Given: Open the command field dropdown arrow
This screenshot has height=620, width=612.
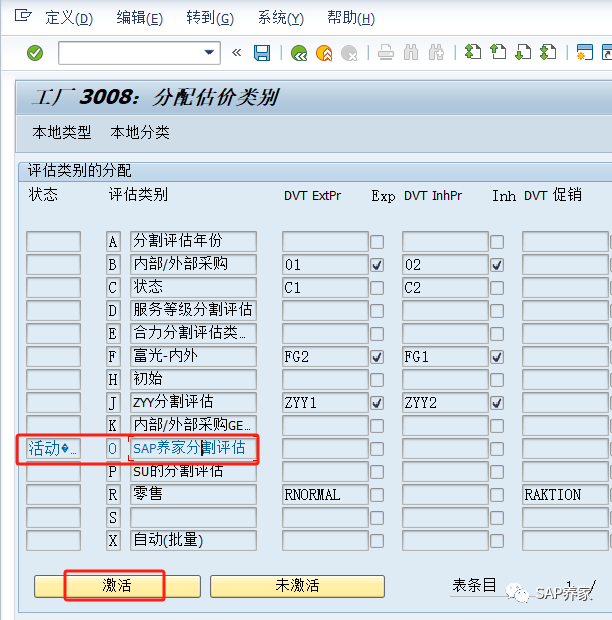Looking at the screenshot, I should coord(209,52).
